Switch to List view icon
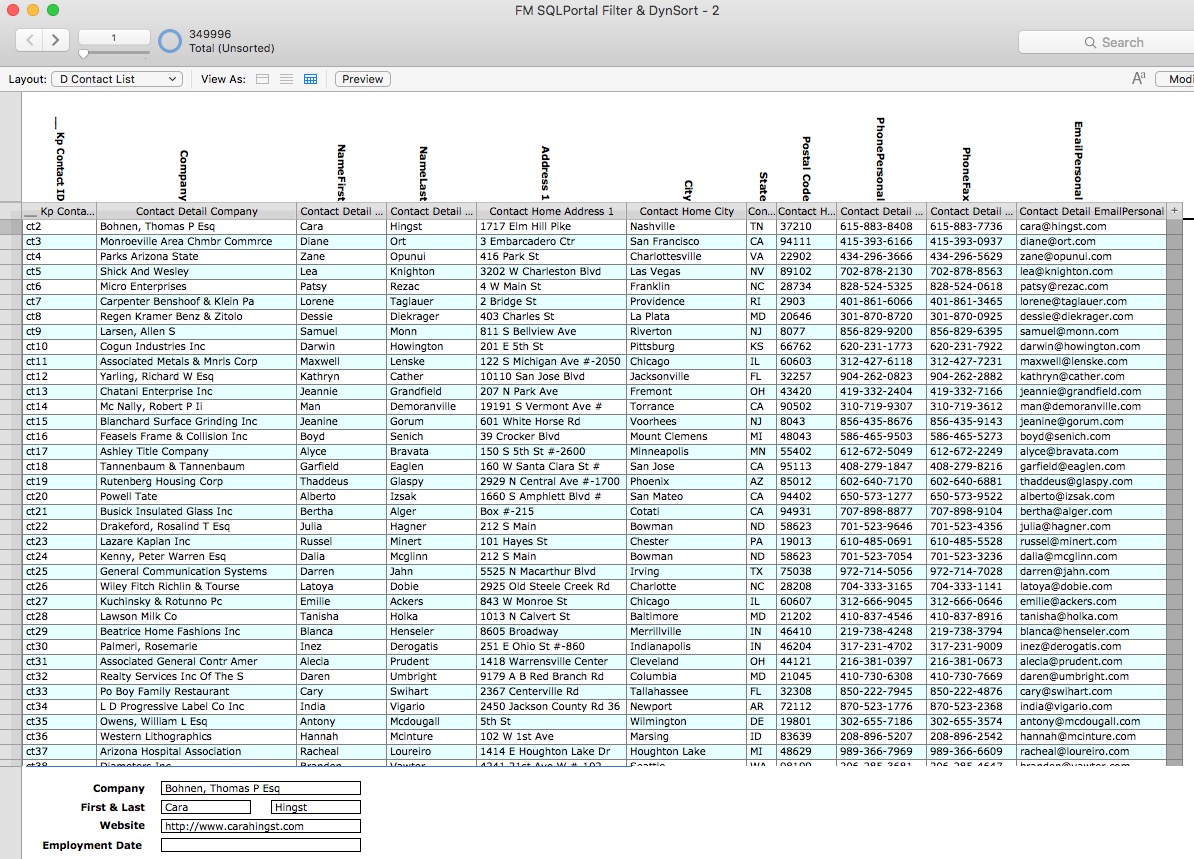The height and width of the screenshot is (859, 1194). (286, 79)
